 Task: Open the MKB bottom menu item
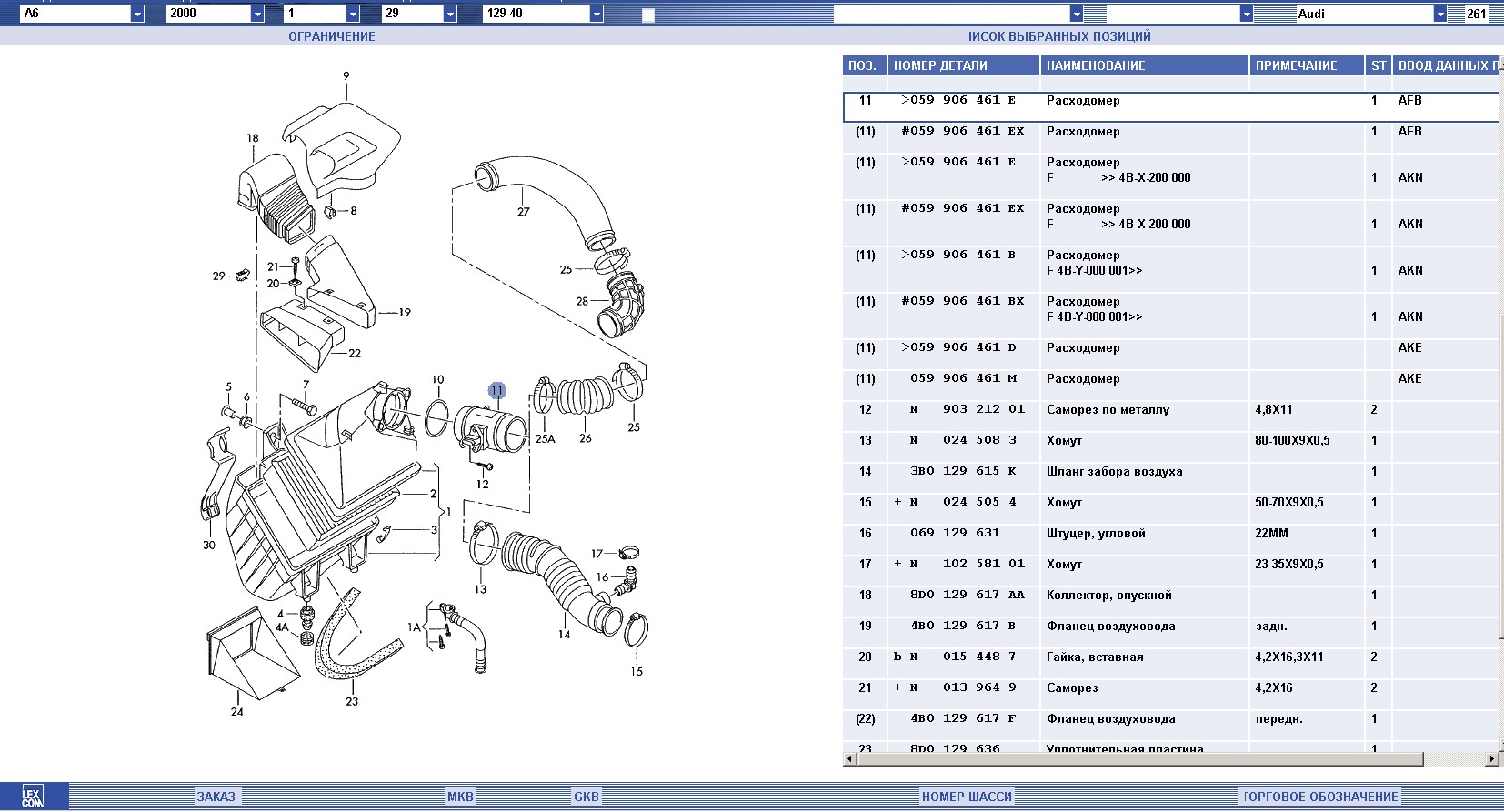point(460,797)
